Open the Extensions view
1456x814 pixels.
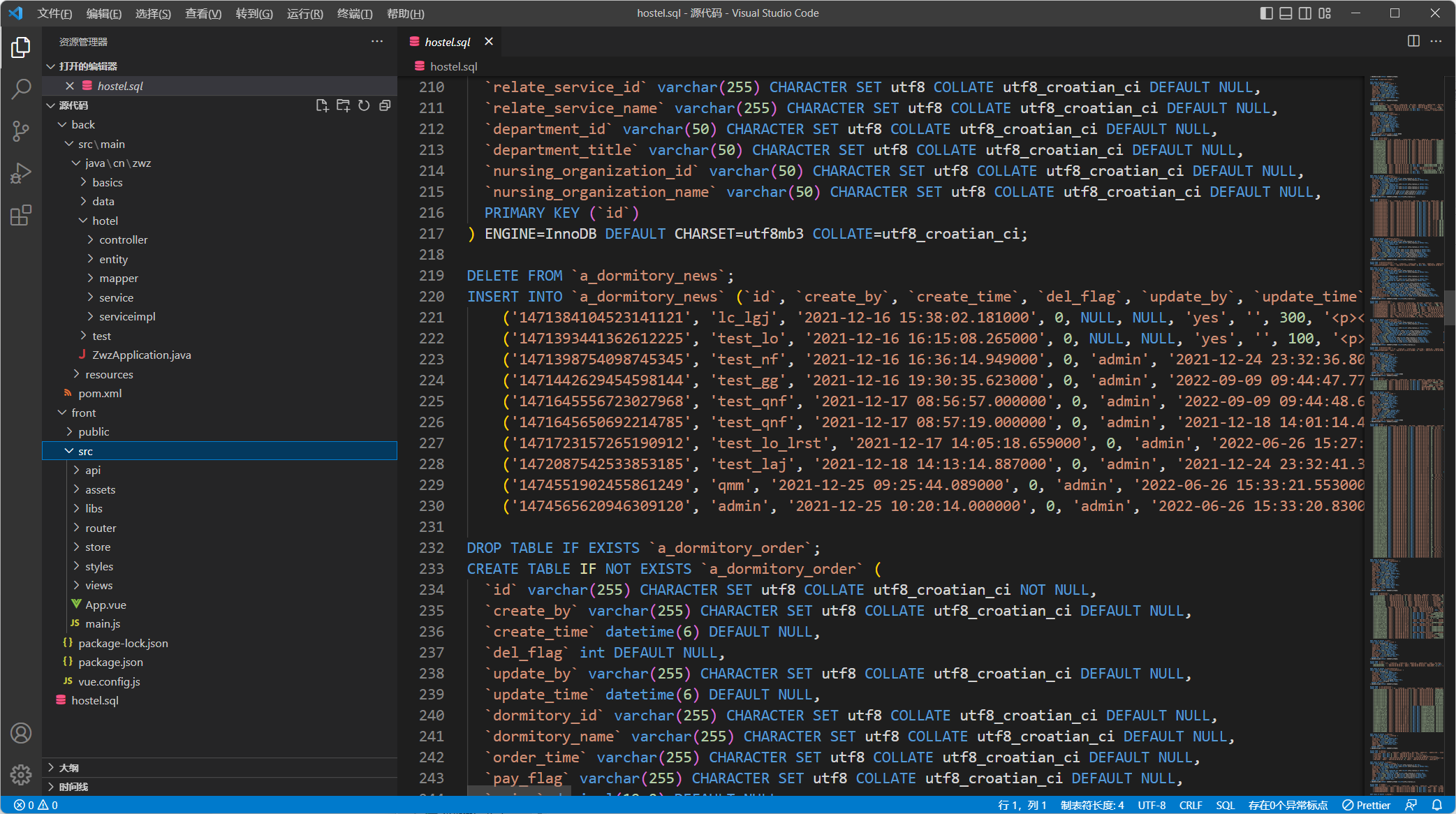[21, 215]
